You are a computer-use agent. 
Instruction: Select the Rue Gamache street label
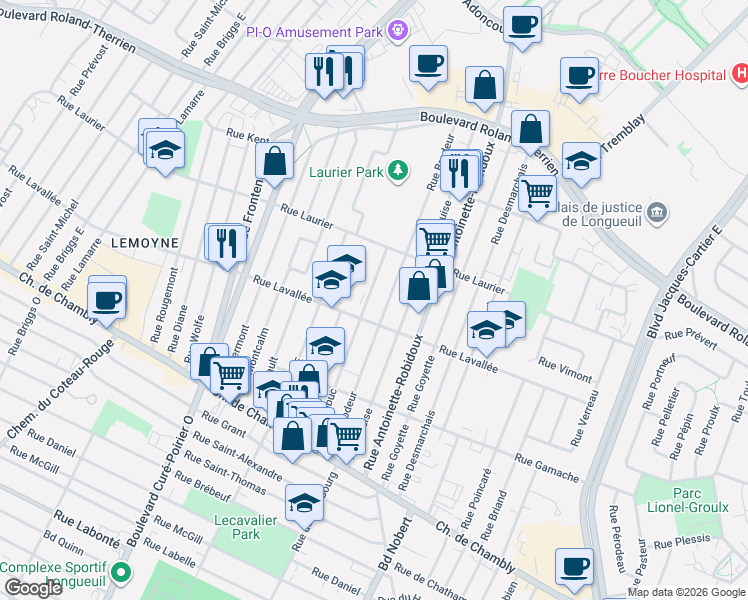coord(547,468)
